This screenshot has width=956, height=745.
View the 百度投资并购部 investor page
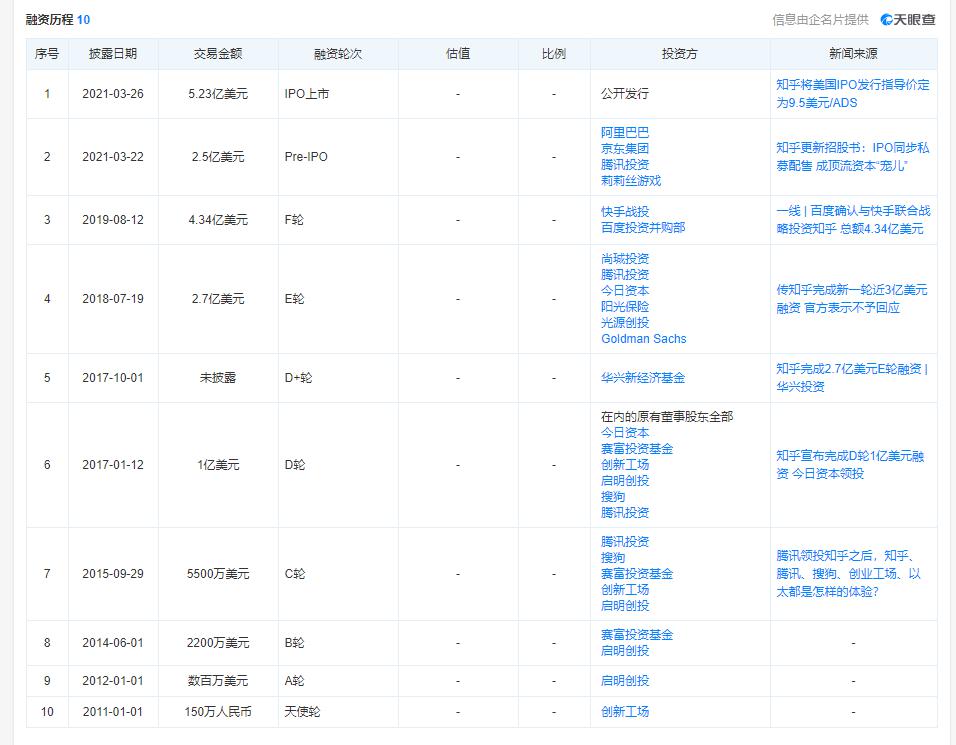643,227
